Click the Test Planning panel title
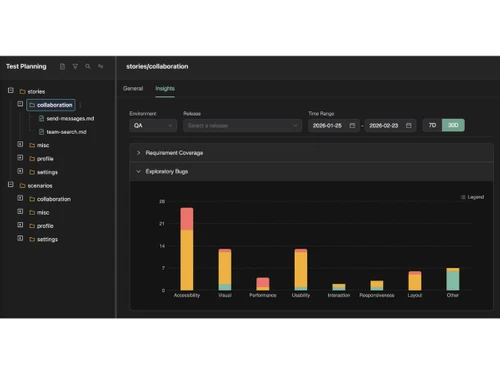Screen dimensions: 500x375 (26, 66)
